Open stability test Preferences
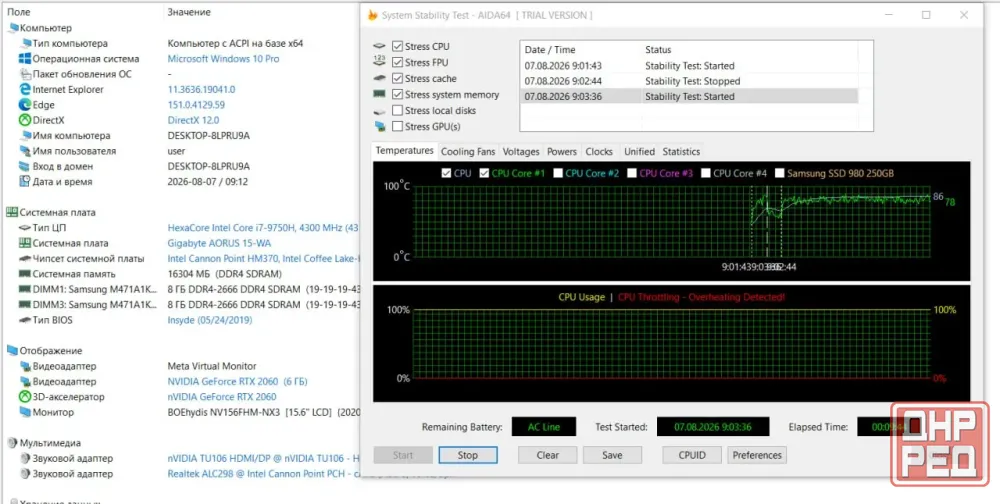 [x=757, y=455]
